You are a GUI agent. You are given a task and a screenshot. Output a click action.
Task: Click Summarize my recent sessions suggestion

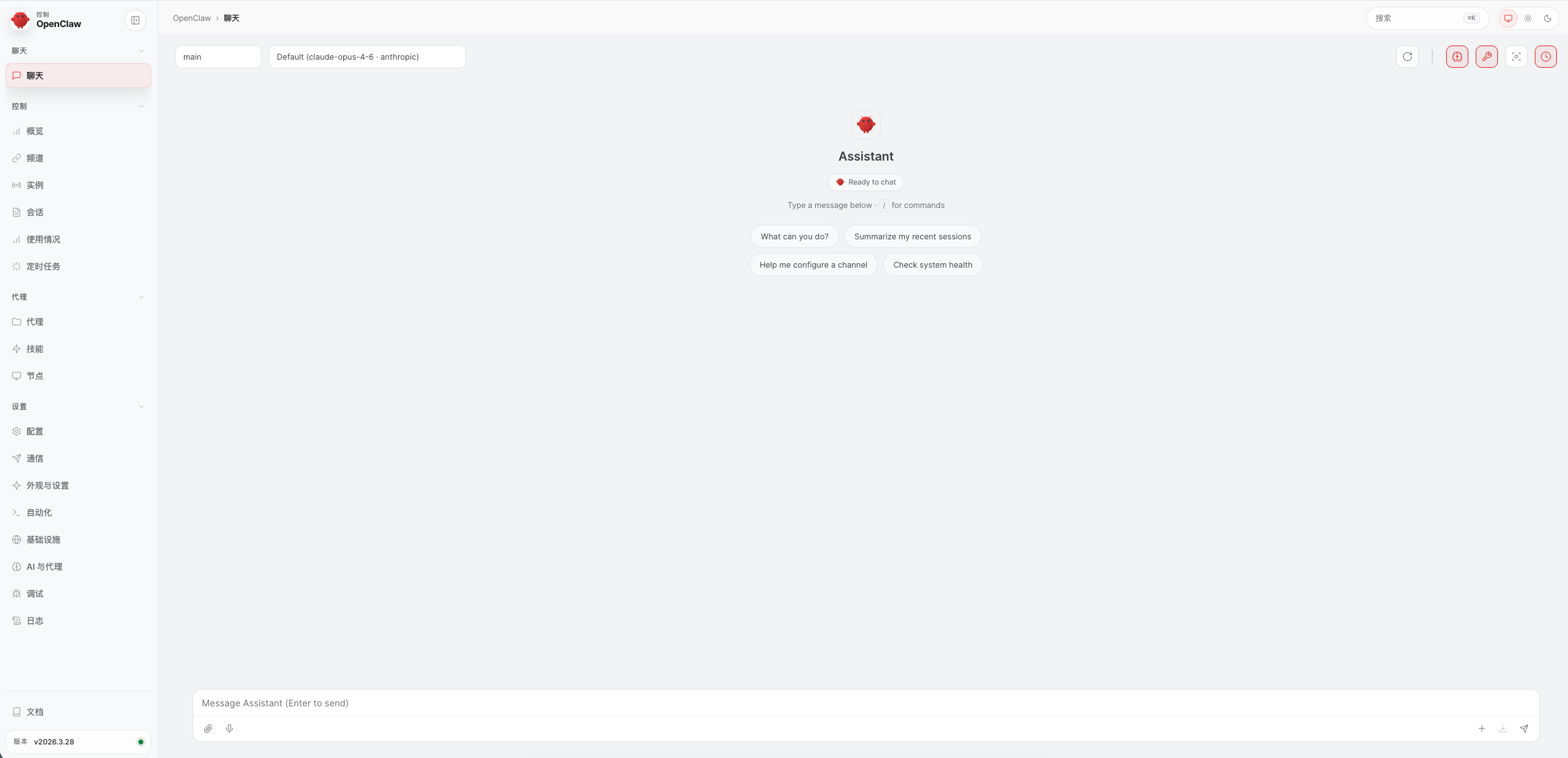coord(912,236)
